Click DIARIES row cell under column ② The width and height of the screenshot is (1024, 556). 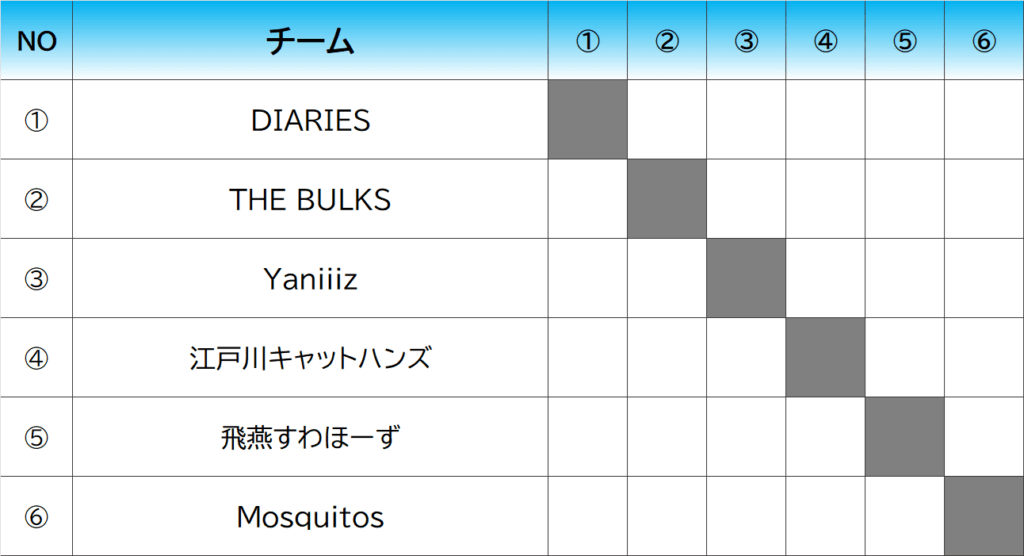pyautogui.click(x=667, y=120)
